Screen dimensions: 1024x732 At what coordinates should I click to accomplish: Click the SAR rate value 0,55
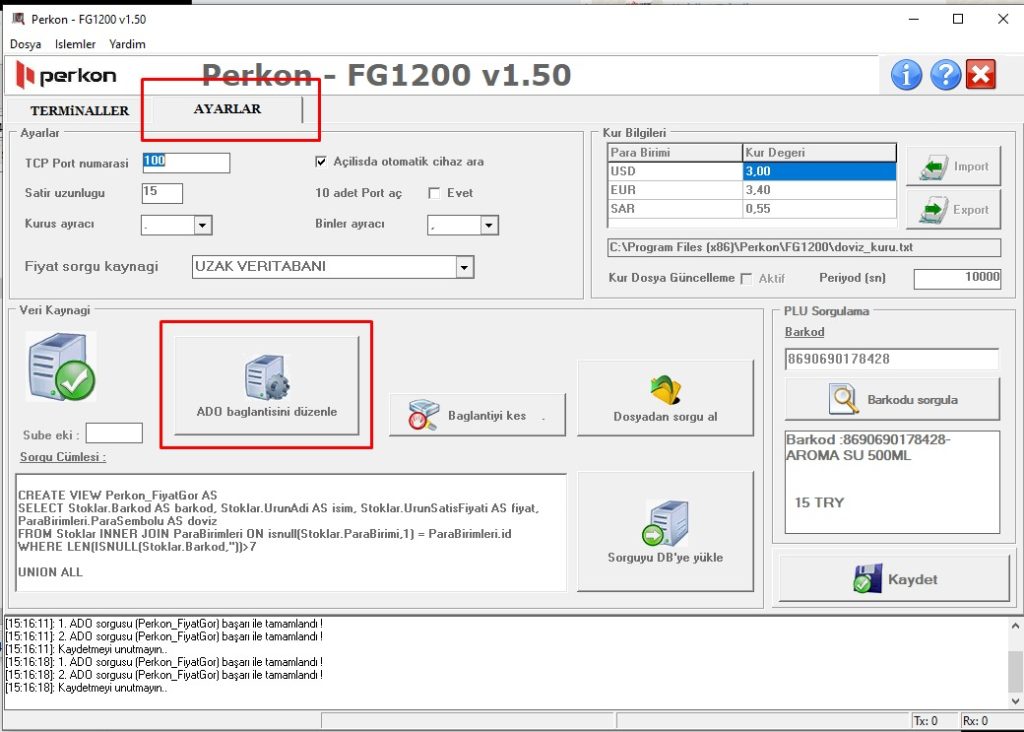coord(820,209)
